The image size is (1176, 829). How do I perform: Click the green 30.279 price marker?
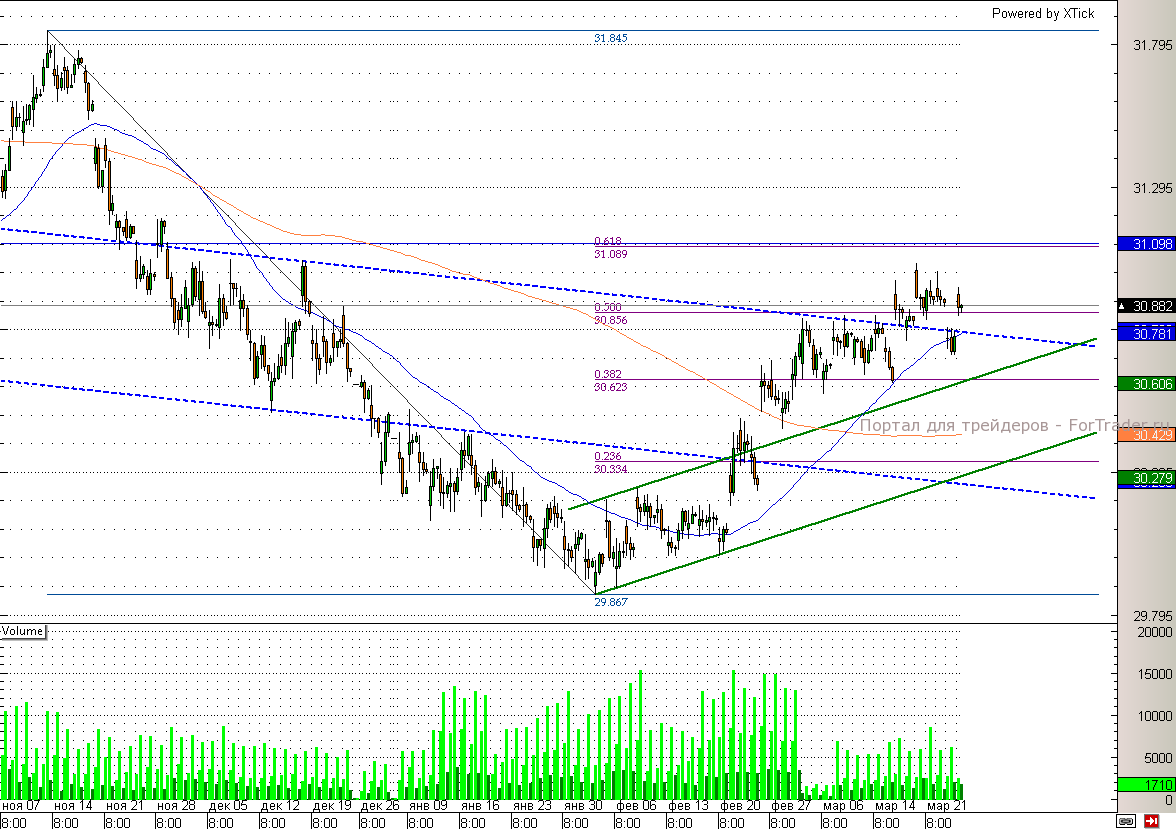click(x=1145, y=478)
